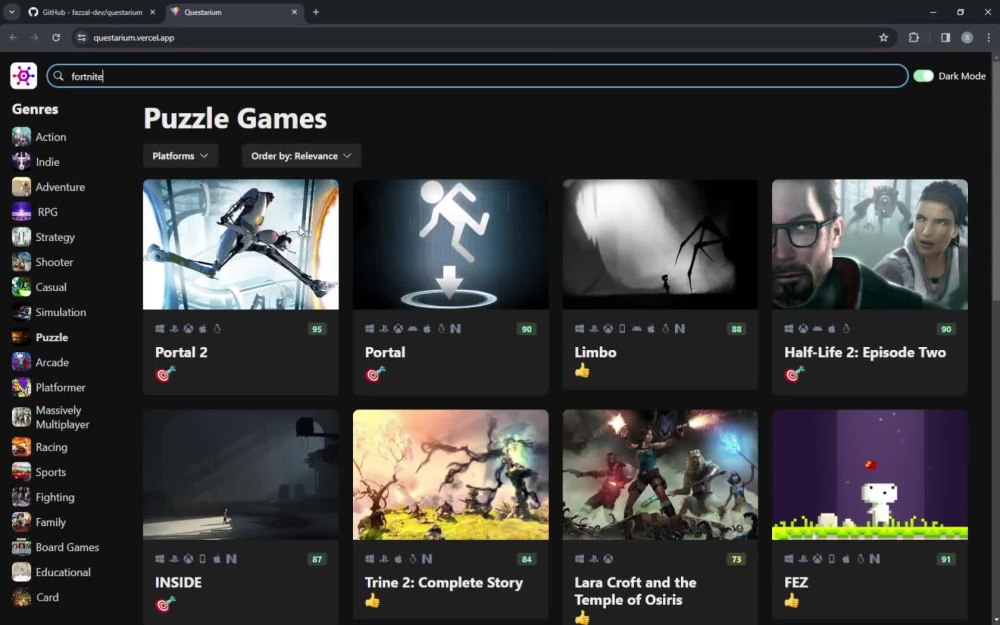Viewport: 1000px width, 625px height.
Task: Open the Puzzle genre label
Action: [52, 337]
